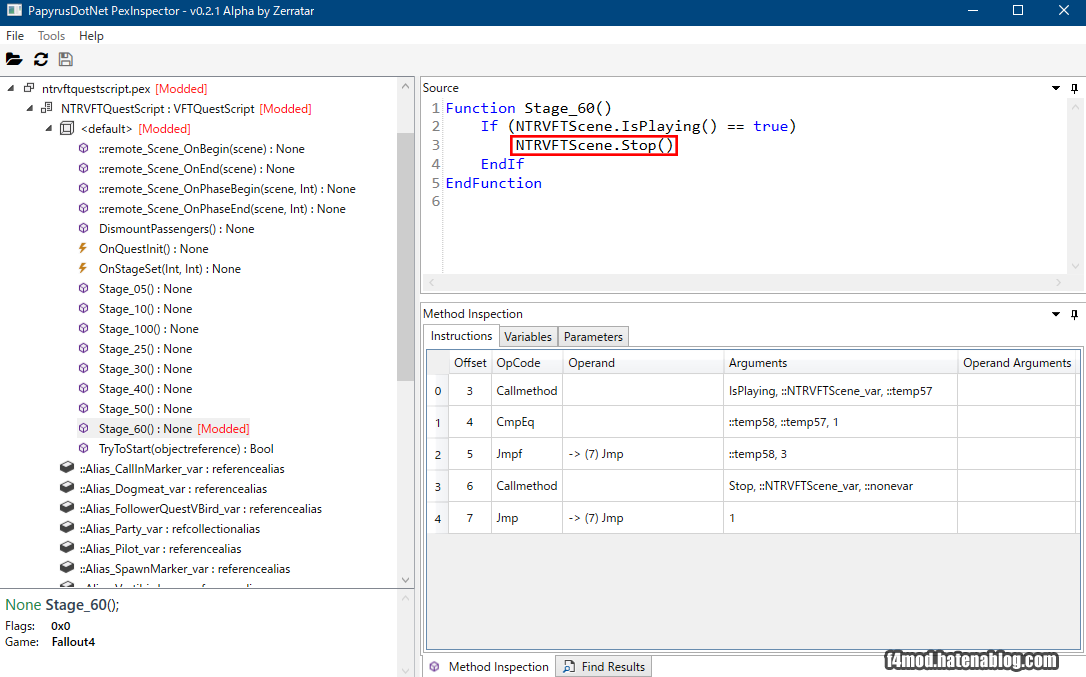Click method icon of ::remote_Scene_OnPhaseEnd
Screen dimensions: 1086x677
(x=84, y=208)
